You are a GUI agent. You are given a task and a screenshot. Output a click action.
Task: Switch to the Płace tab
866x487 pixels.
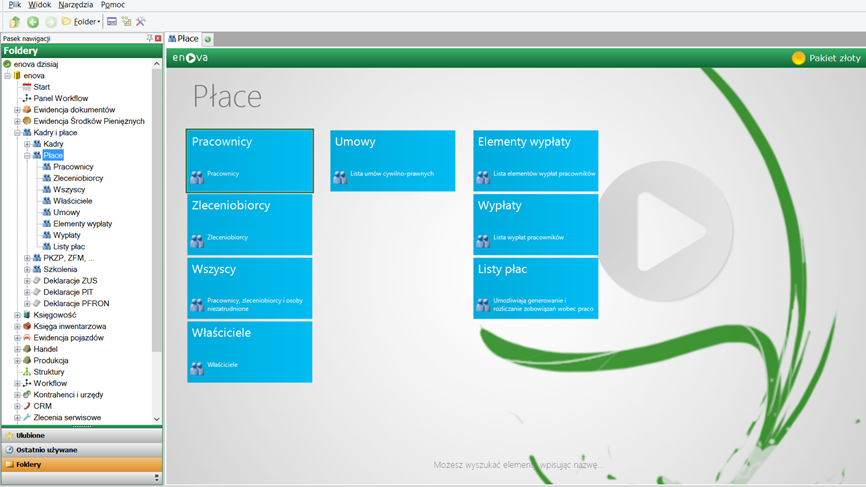(183, 39)
